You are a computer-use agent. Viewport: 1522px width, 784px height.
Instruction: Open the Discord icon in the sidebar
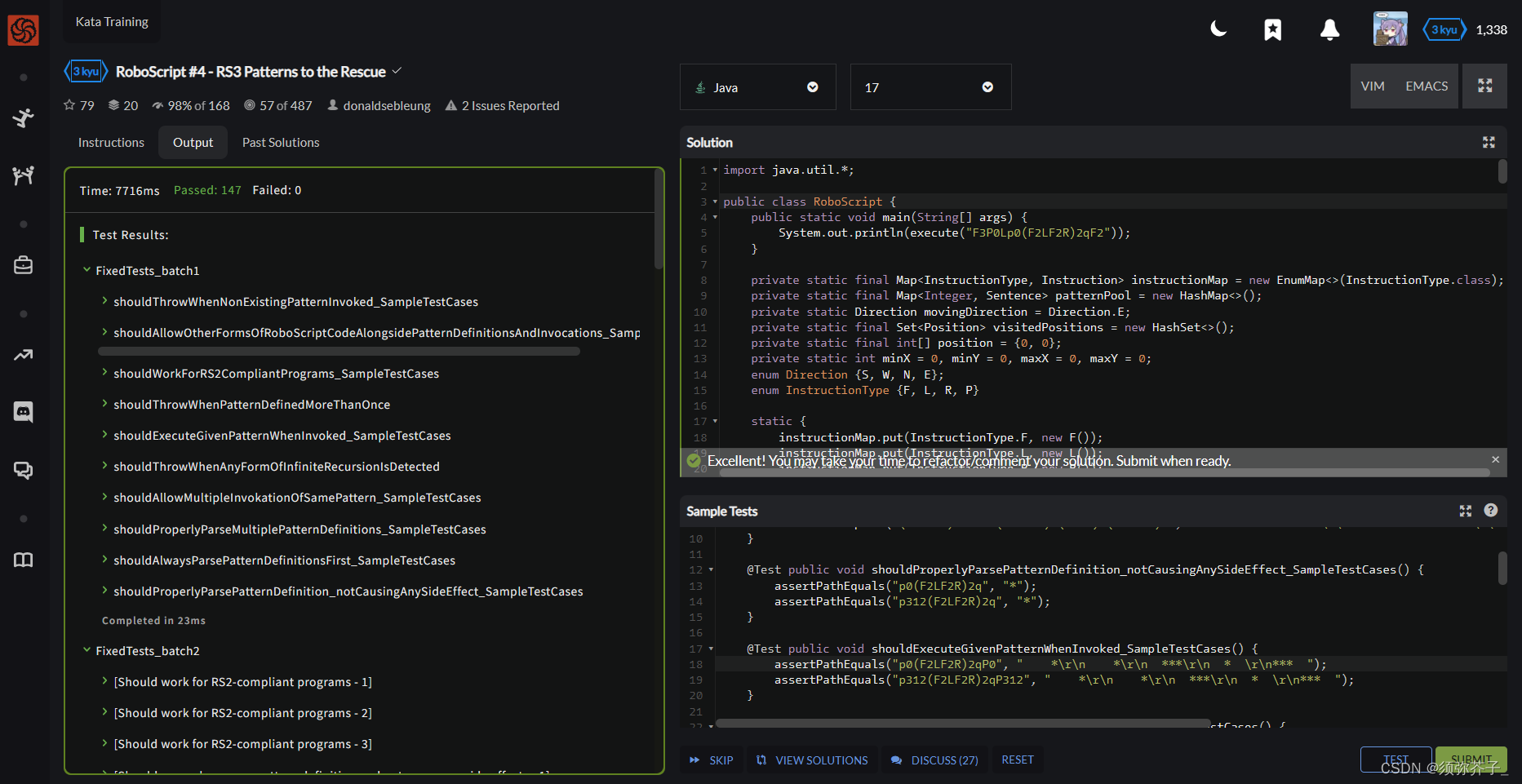(x=23, y=412)
